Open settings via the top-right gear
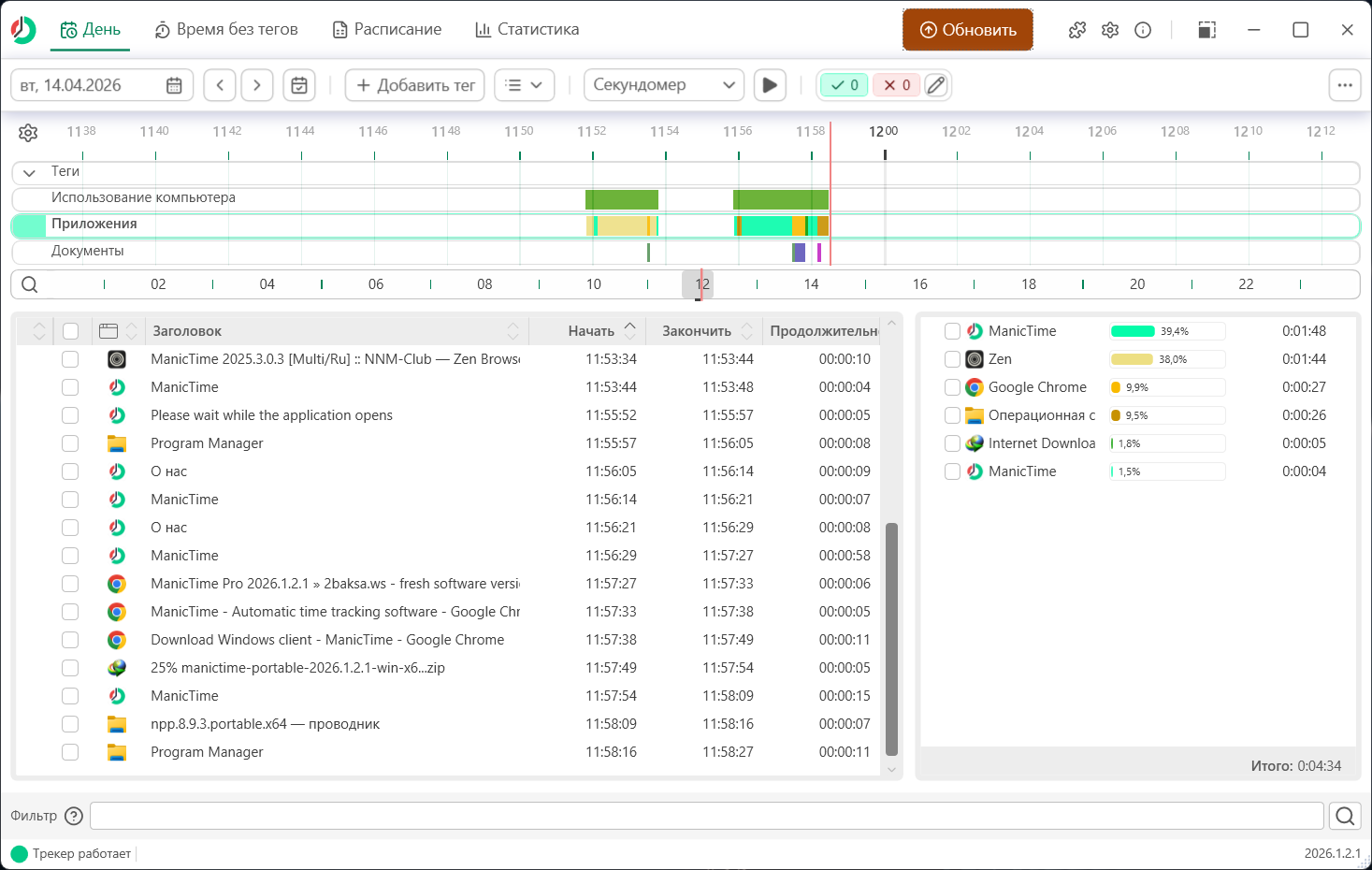 (x=1110, y=30)
